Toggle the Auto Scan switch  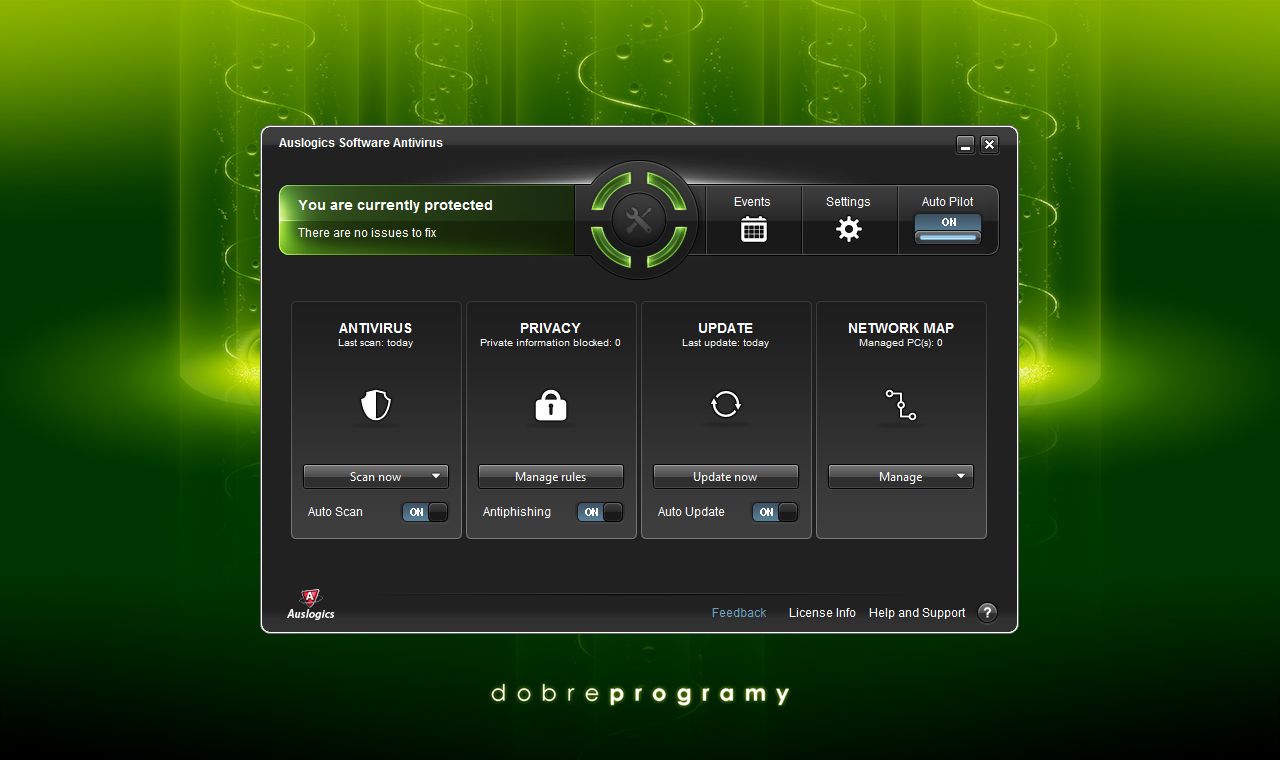tap(425, 512)
